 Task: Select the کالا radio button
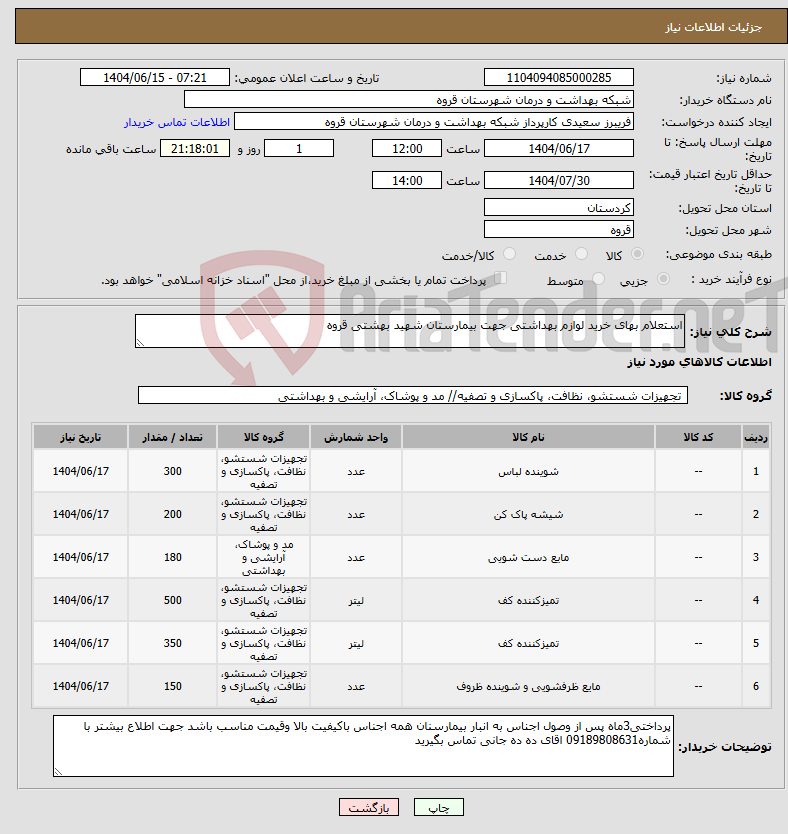pyautogui.click(x=637, y=254)
